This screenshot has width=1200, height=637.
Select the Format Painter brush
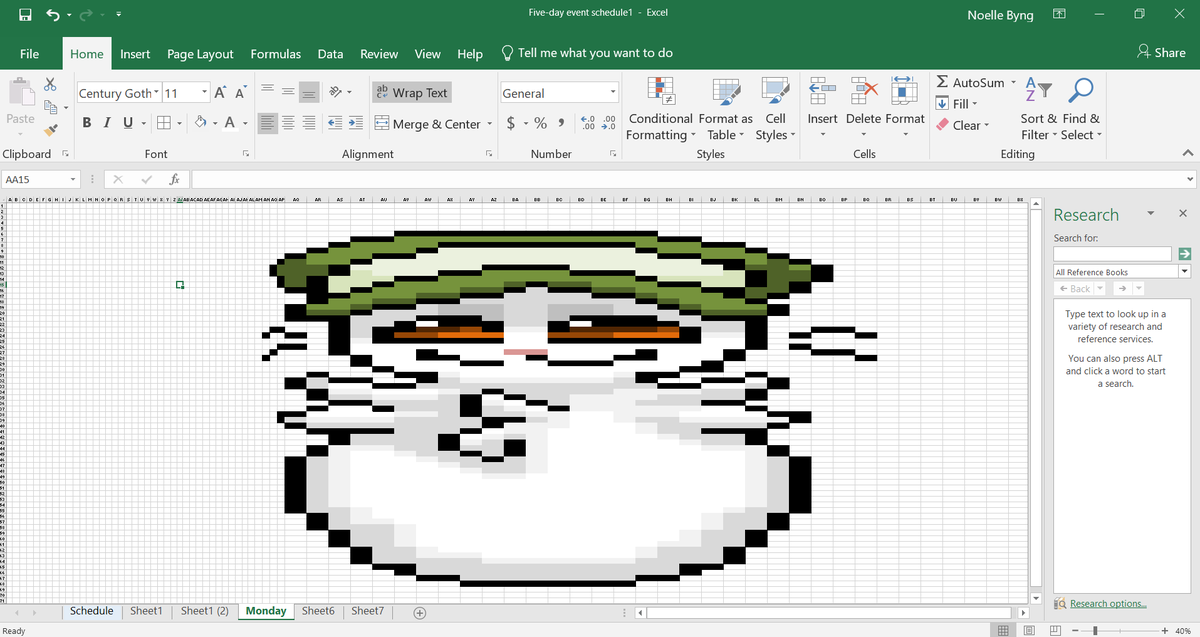pos(50,131)
